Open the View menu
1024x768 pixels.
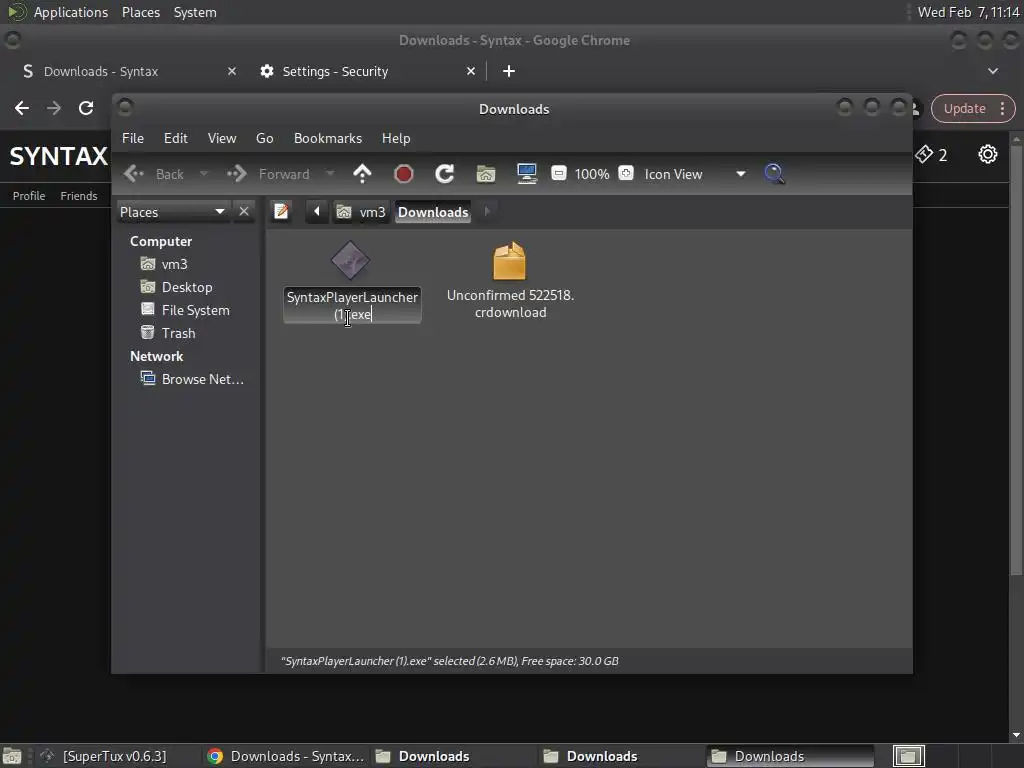pos(222,138)
